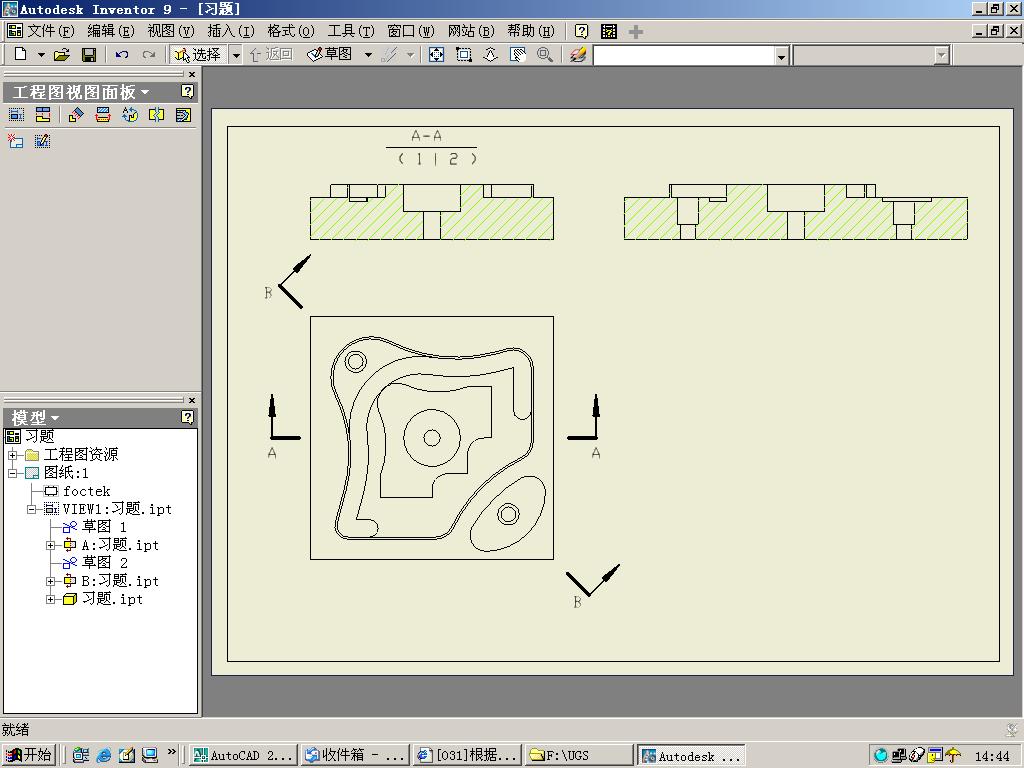This screenshot has height=768, width=1024.
Task: Open the 选择 mode dropdown arrow
Action: [236, 55]
